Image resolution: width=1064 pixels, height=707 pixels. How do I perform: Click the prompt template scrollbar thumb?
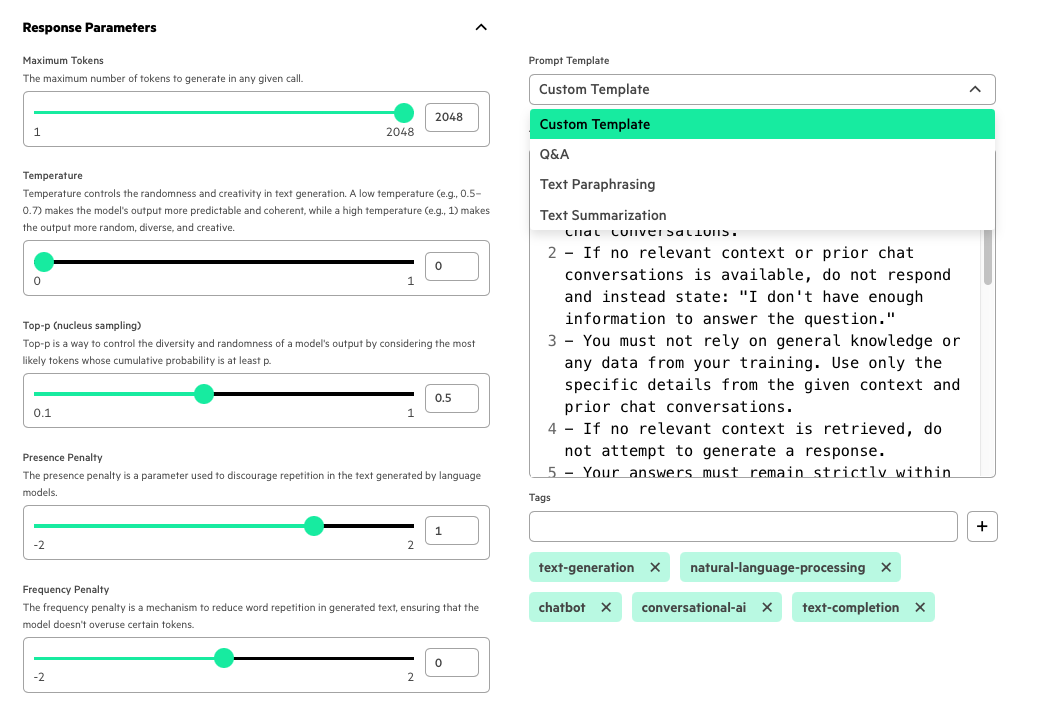click(987, 257)
